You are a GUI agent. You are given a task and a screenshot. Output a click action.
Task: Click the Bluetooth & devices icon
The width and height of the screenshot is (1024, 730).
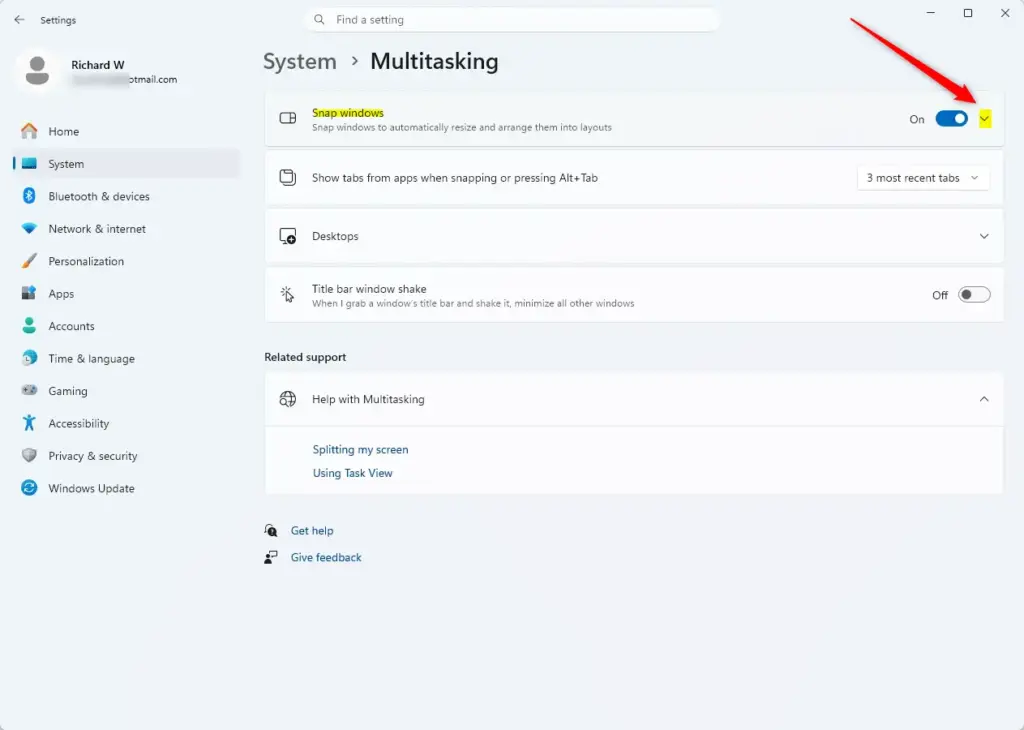(x=29, y=196)
